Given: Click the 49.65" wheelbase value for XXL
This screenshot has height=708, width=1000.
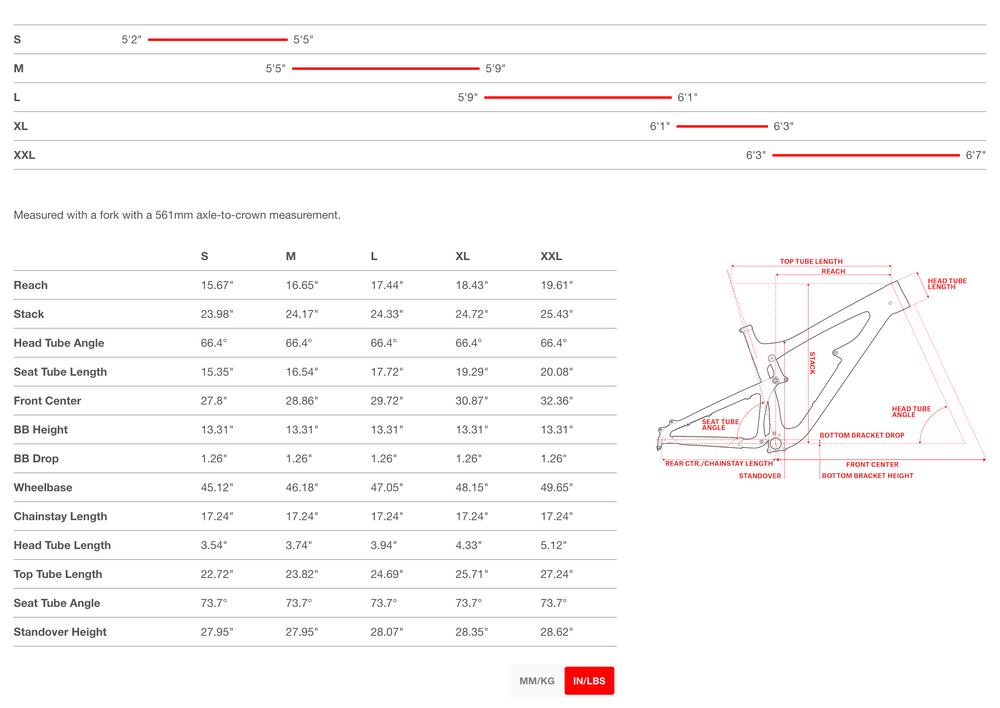Looking at the screenshot, I should [x=557, y=488].
